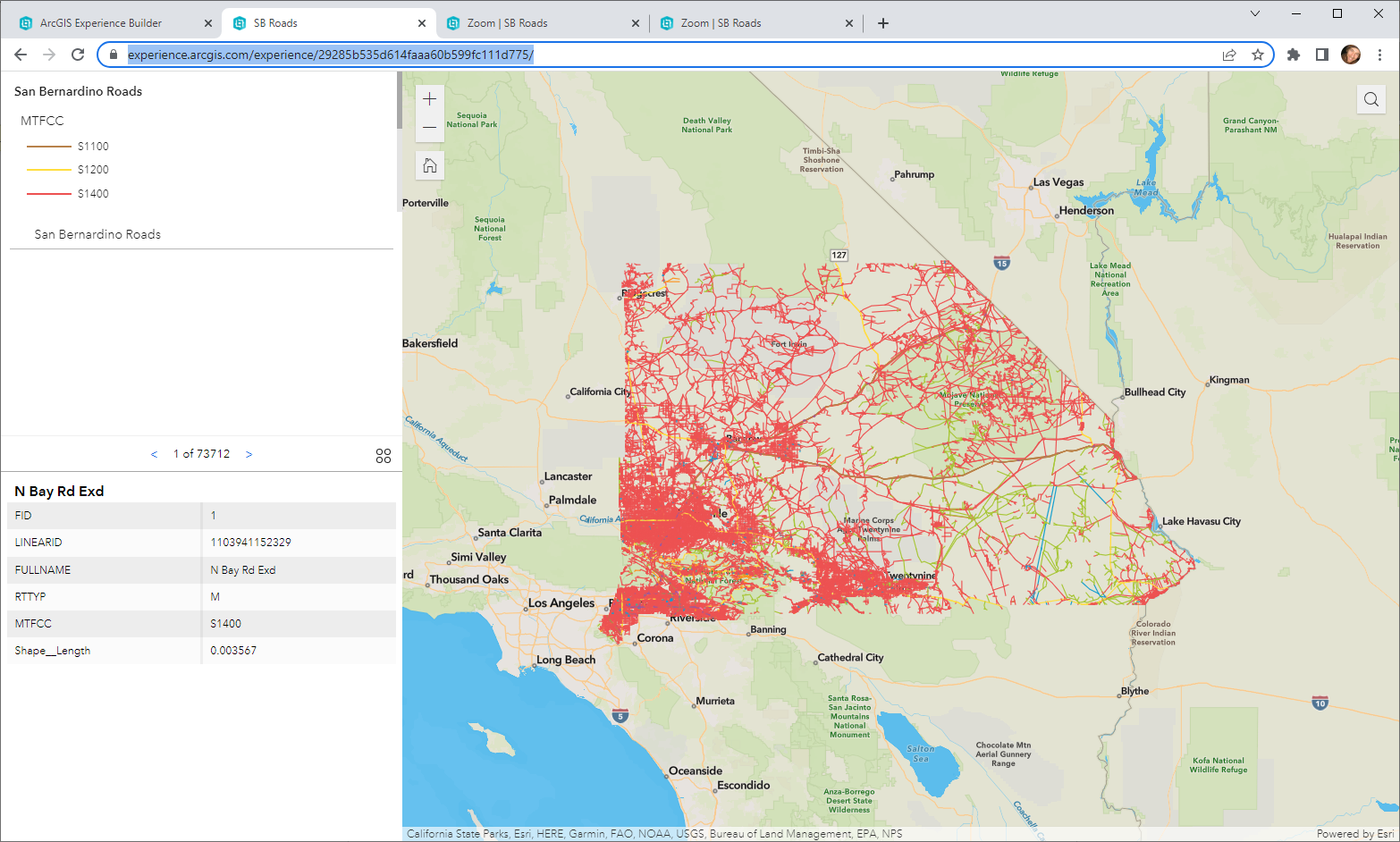
Task: Share the current page
Action: (x=1229, y=54)
